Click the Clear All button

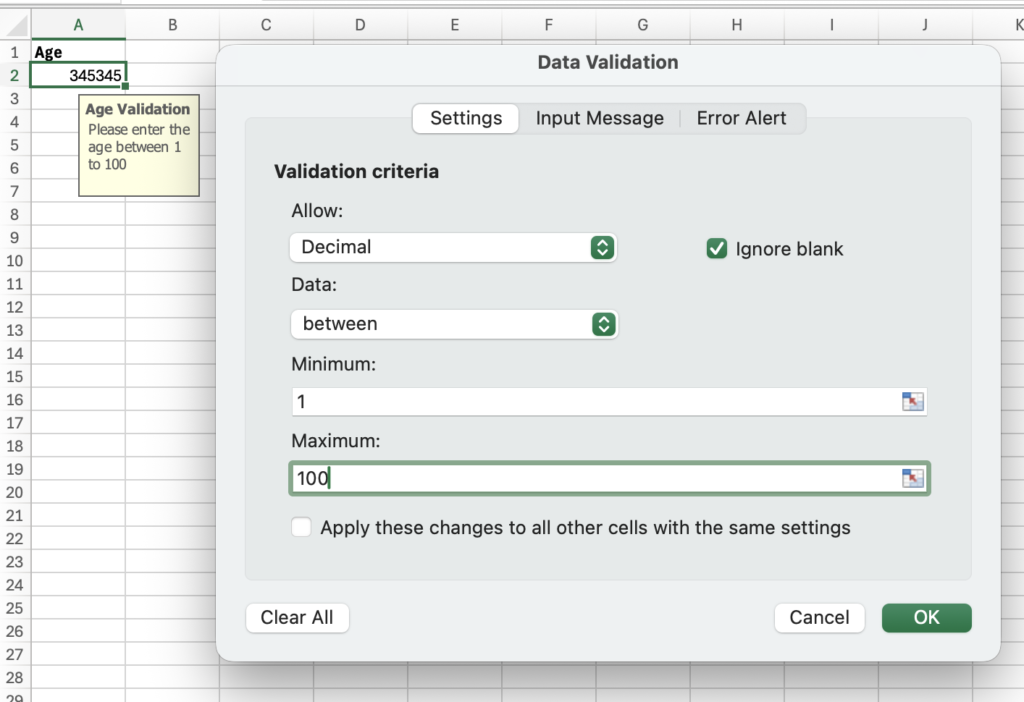[297, 618]
